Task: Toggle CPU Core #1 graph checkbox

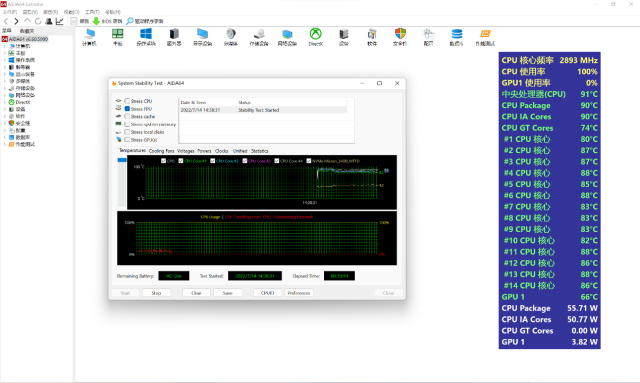Action: pyautogui.click(x=181, y=161)
